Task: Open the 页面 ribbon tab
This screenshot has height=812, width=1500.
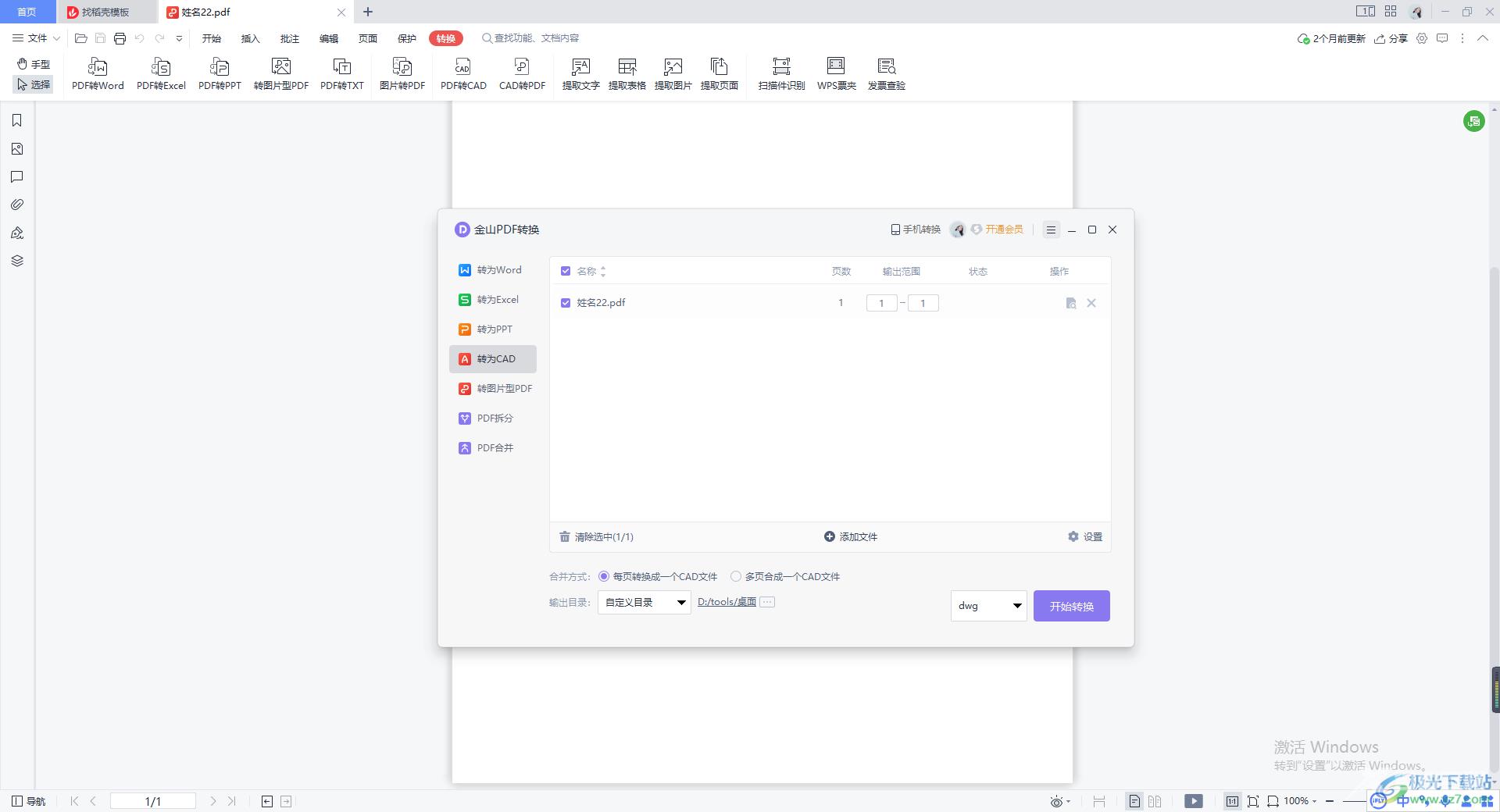Action: pos(368,38)
